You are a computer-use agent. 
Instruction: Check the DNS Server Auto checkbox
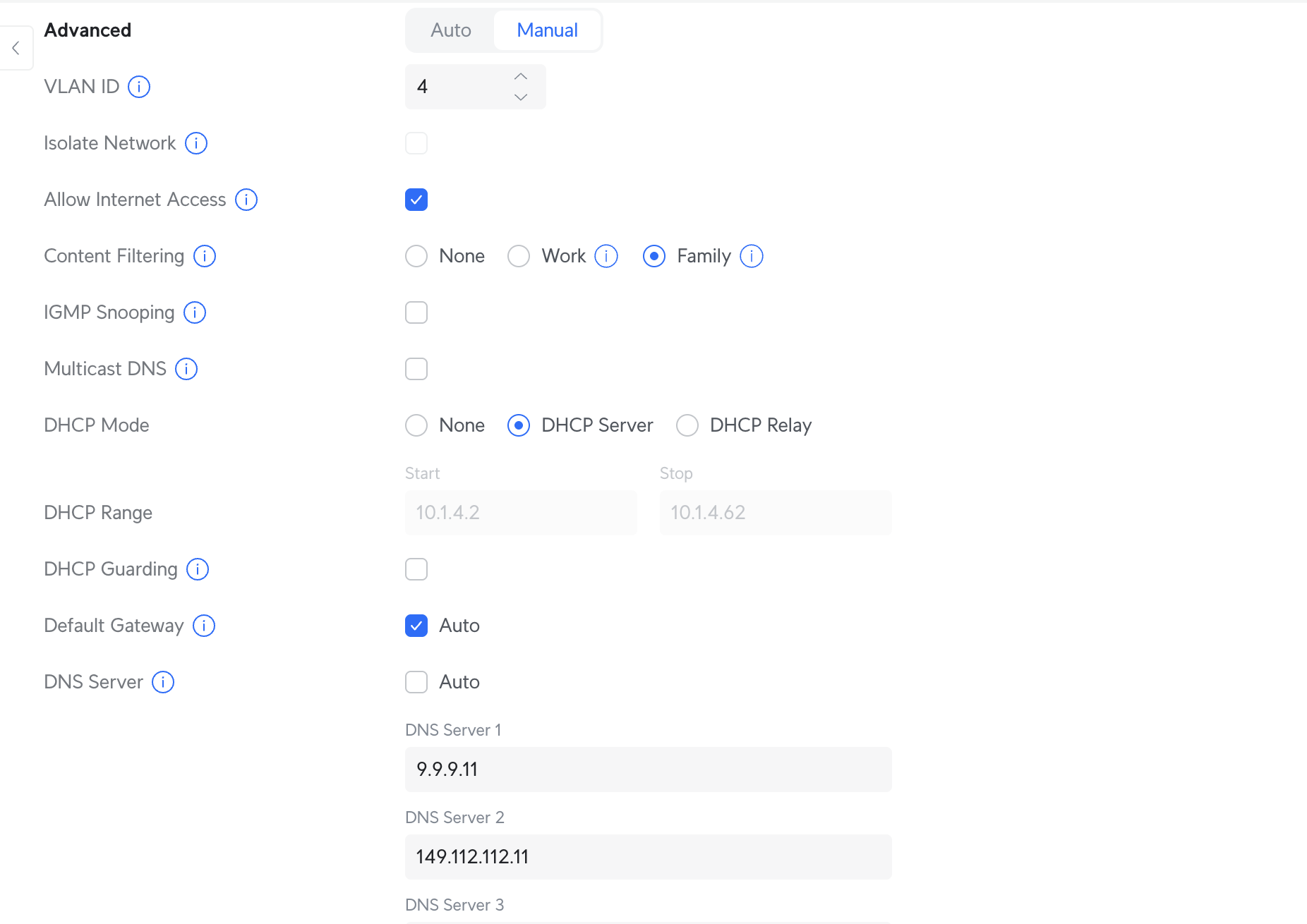click(416, 682)
